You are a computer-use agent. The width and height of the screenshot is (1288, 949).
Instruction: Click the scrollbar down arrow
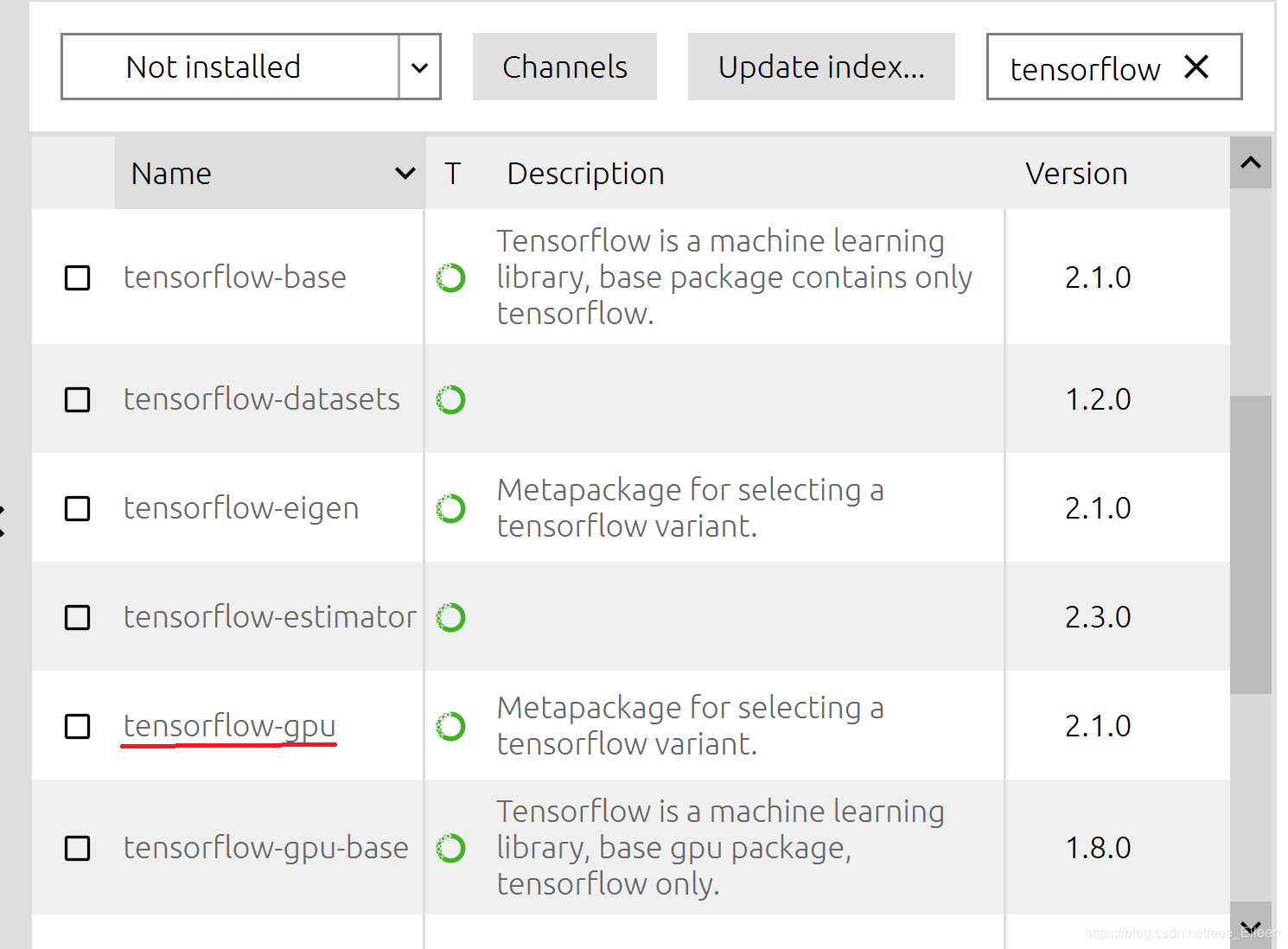(x=1251, y=927)
